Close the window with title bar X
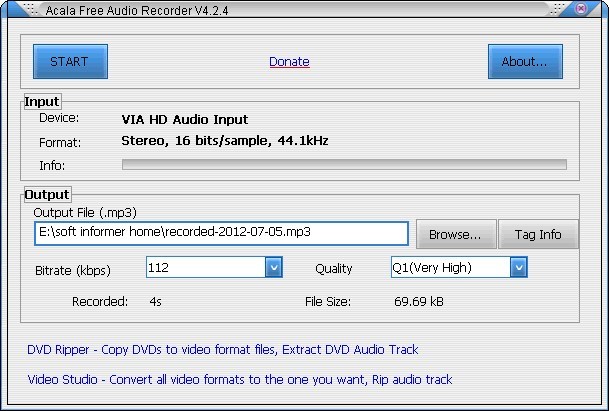This screenshot has width=609, height=411. (x=581, y=9)
